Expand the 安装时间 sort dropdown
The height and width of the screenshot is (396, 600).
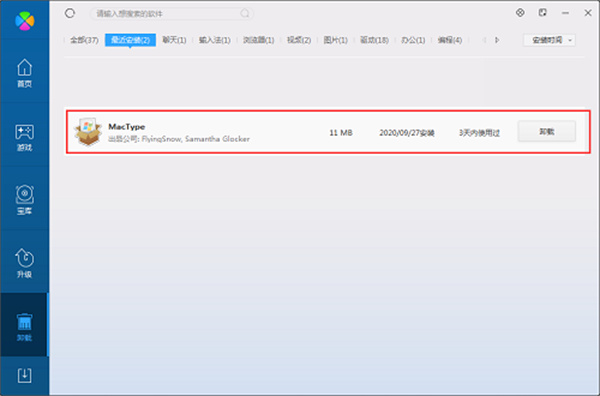(549, 40)
